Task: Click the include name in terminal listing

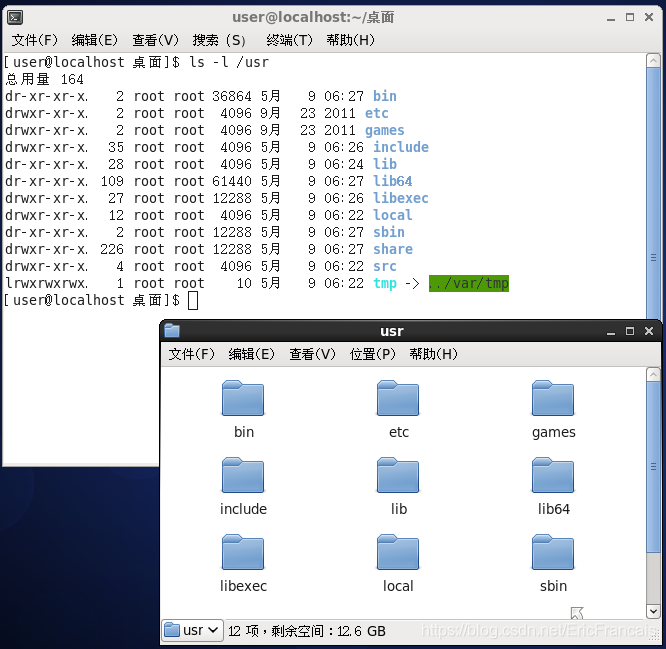Action: pyautogui.click(x=401, y=147)
